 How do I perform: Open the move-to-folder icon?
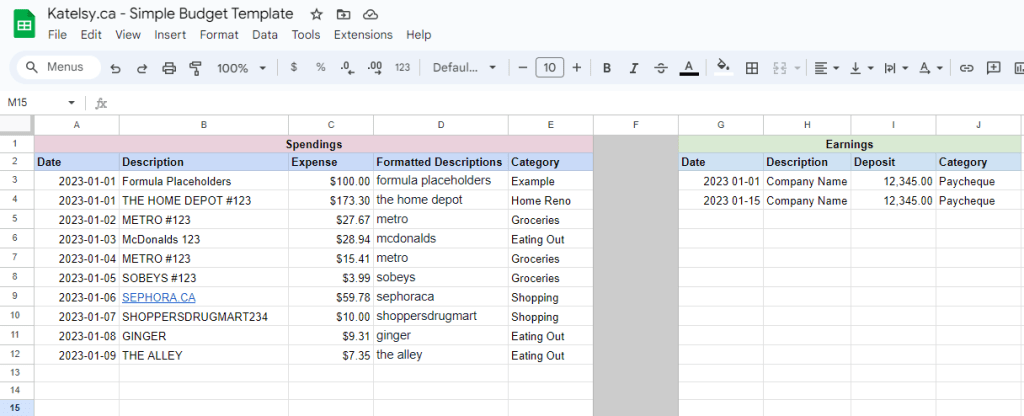(x=344, y=14)
